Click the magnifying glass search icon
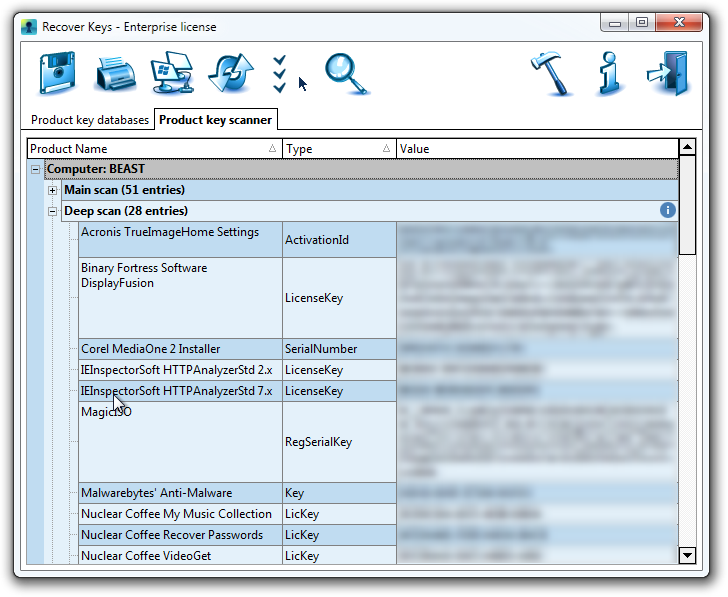 click(347, 74)
